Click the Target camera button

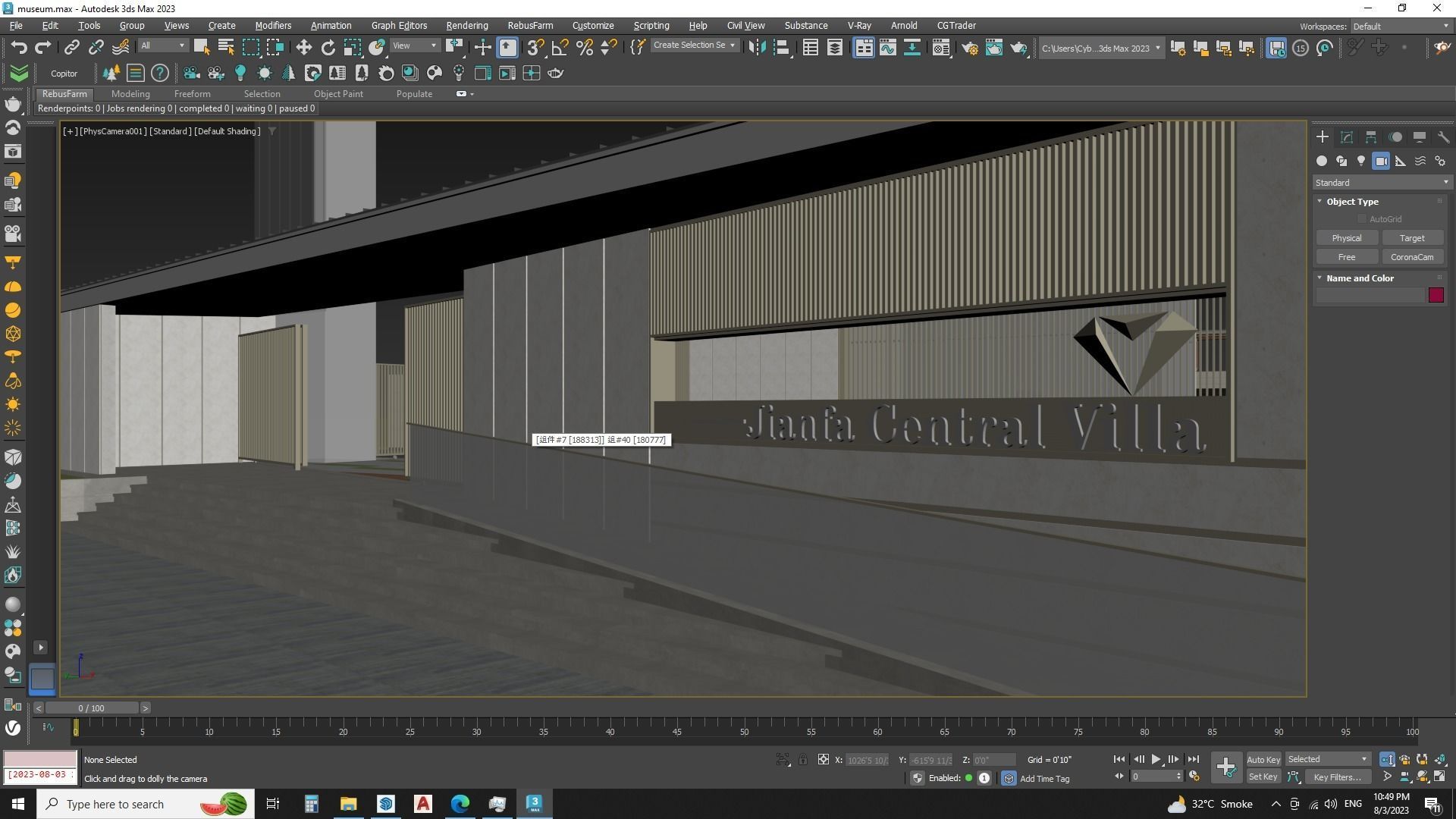pos(1411,238)
